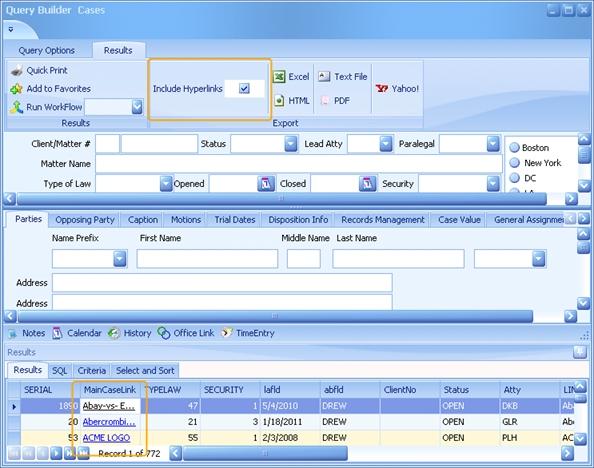Open the Abay-vs- E... case link
Screen dimensions: 594x468
(109, 406)
